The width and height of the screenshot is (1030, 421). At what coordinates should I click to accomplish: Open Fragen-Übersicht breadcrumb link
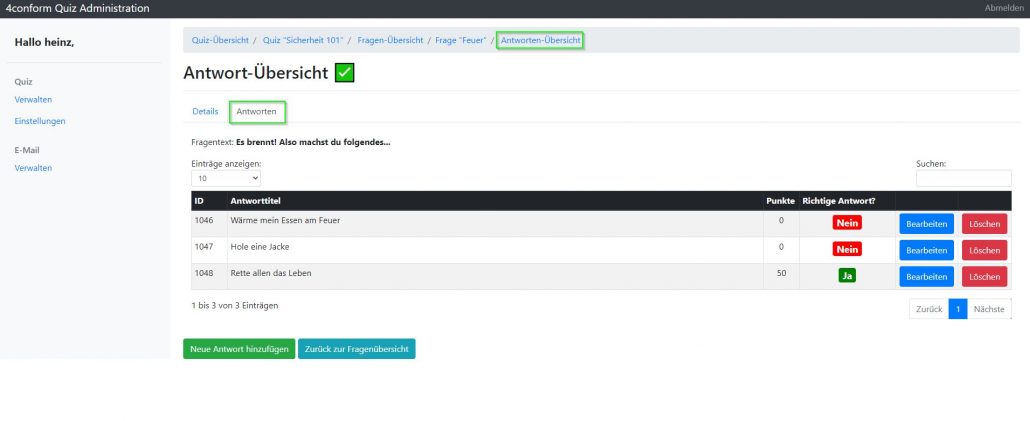[x=391, y=40]
